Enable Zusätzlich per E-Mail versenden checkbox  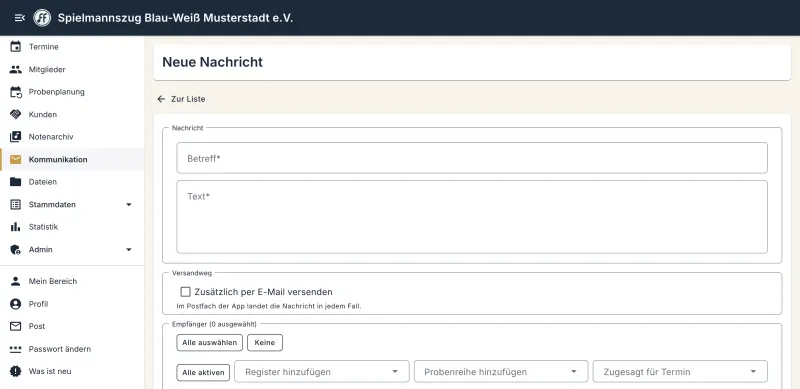coord(186,292)
